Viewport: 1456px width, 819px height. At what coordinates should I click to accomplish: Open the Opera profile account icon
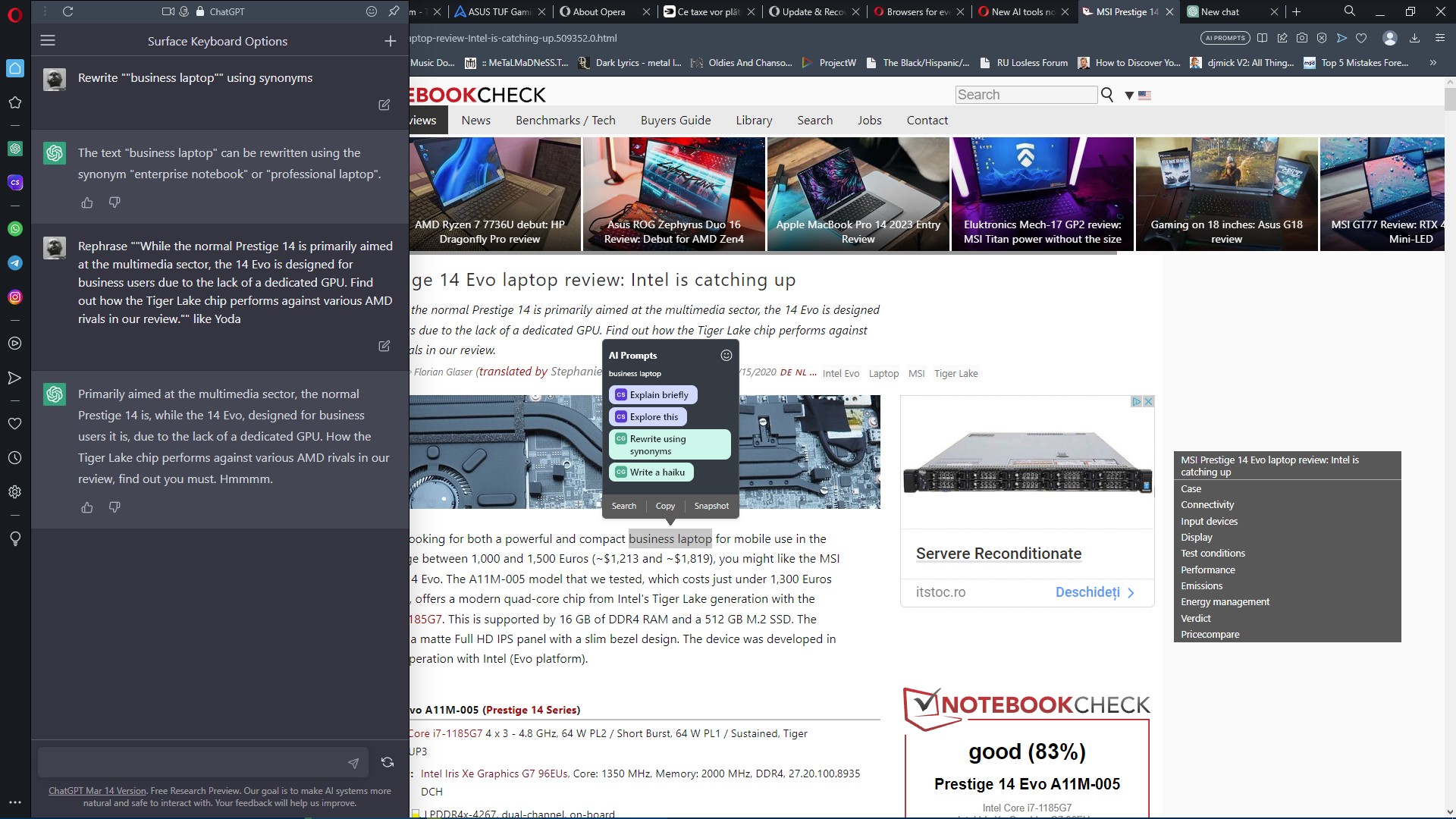(1390, 38)
